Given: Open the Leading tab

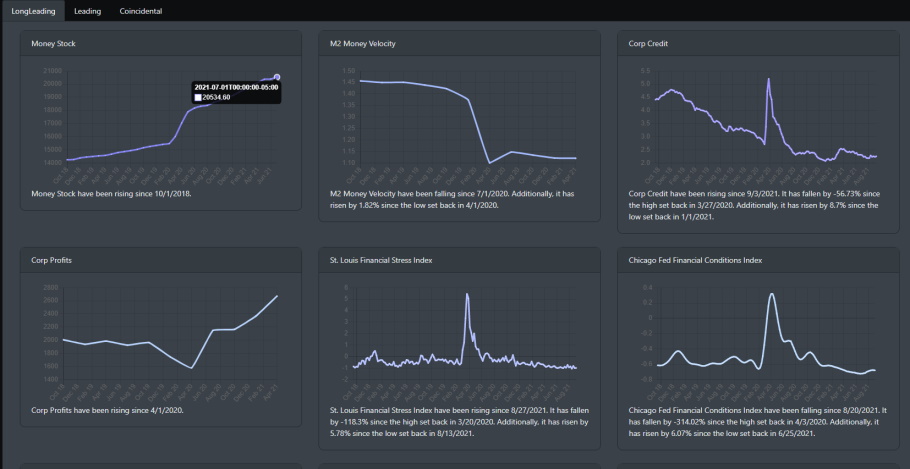Looking at the screenshot, I should point(87,11).
